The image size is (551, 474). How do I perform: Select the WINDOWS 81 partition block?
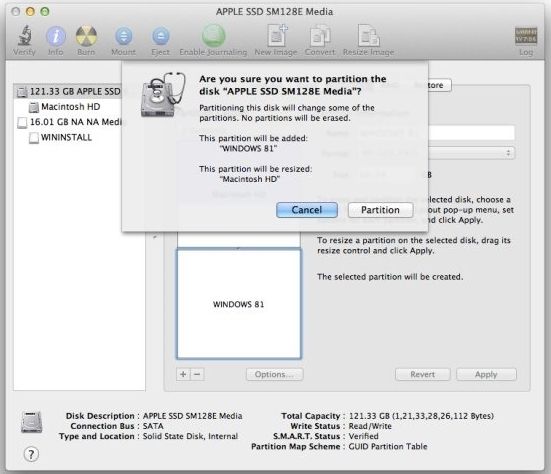coord(239,304)
